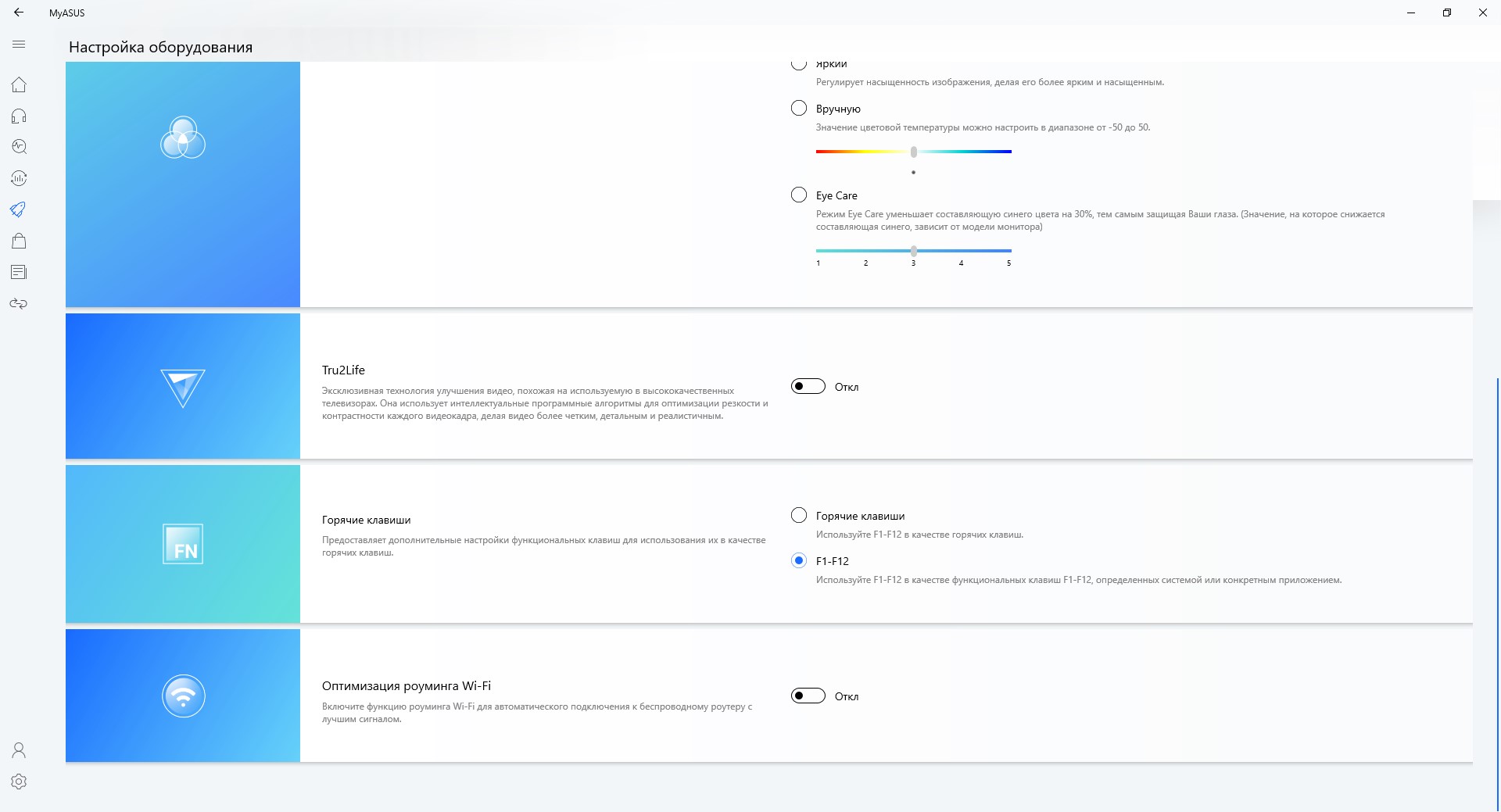
Task: Toggle the Wi-Fi roaming optimization switch
Action: point(808,696)
